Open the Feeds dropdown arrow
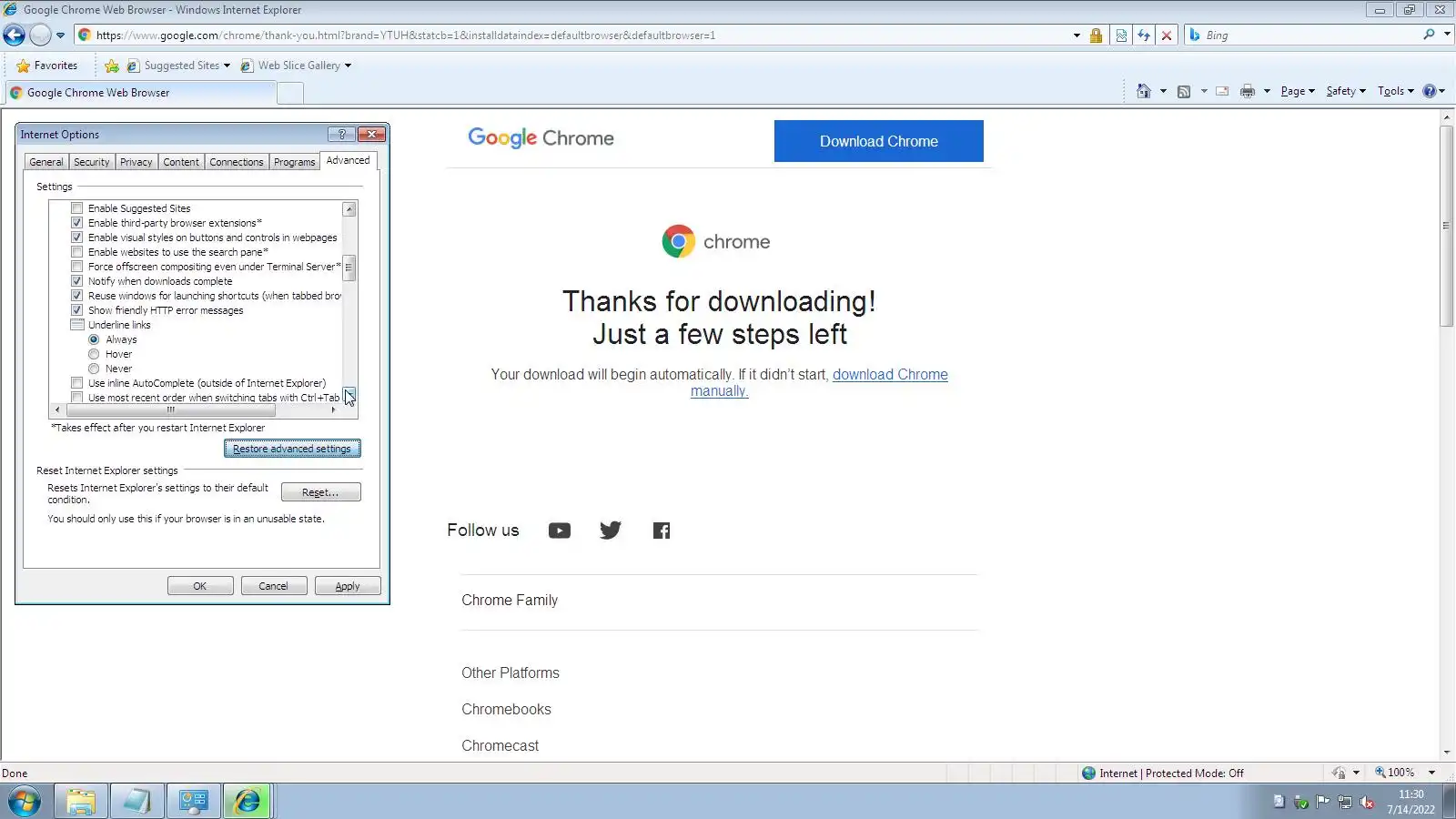Screen dimensions: 1456x819 [x=1203, y=91]
